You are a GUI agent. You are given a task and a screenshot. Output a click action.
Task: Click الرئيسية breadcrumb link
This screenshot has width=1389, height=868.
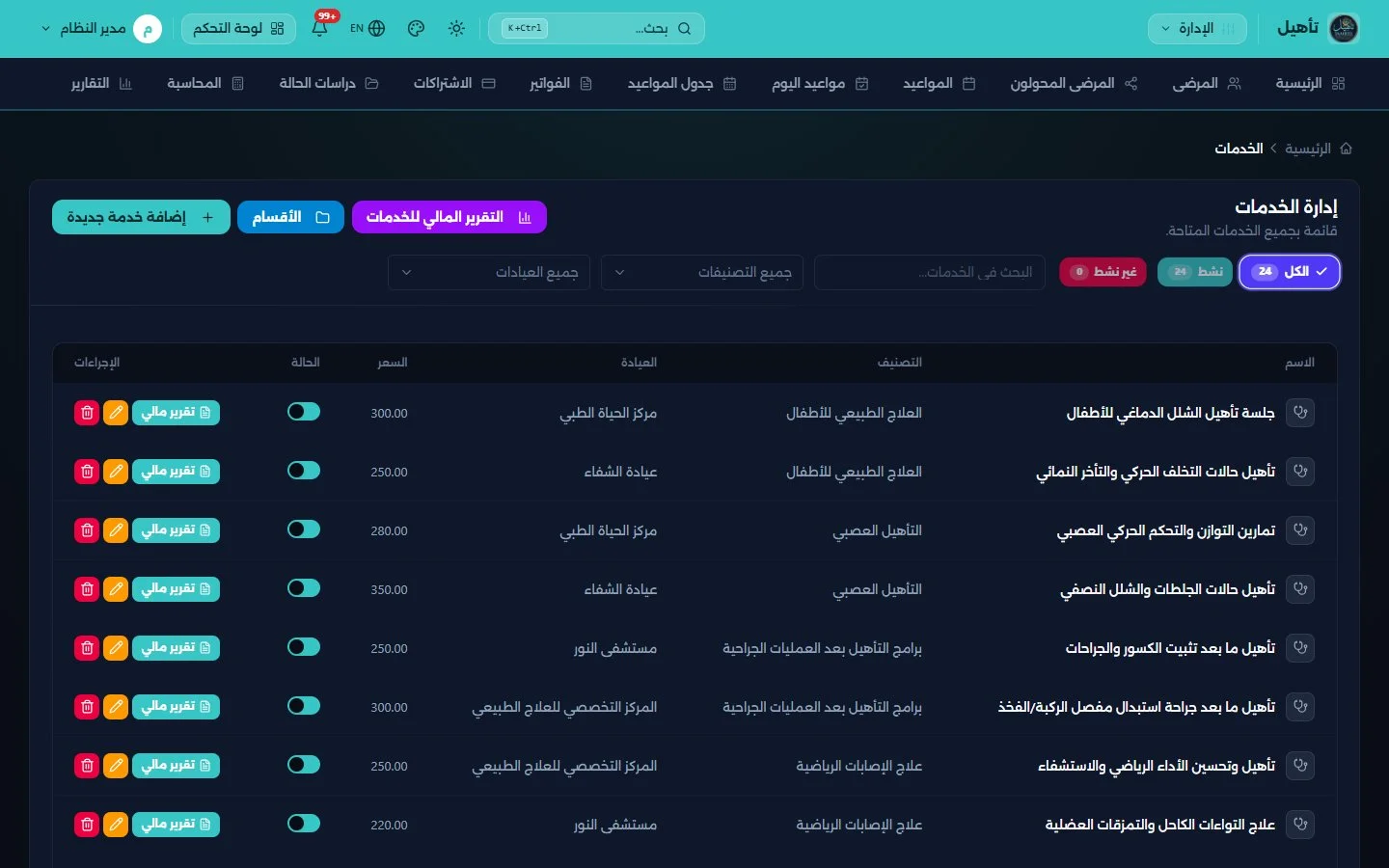tap(1308, 149)
